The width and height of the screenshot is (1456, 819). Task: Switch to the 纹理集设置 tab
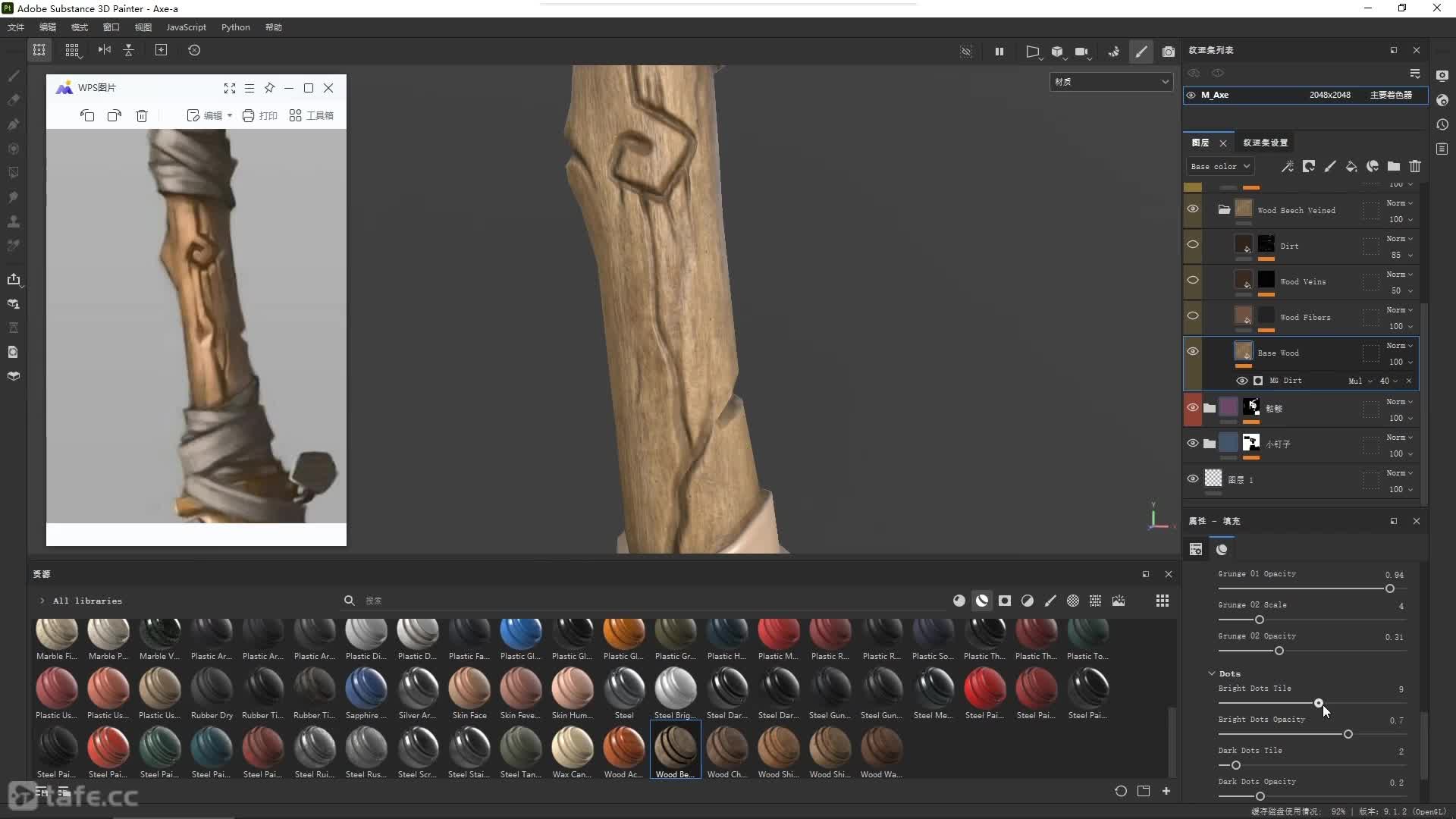(1265, 143)
